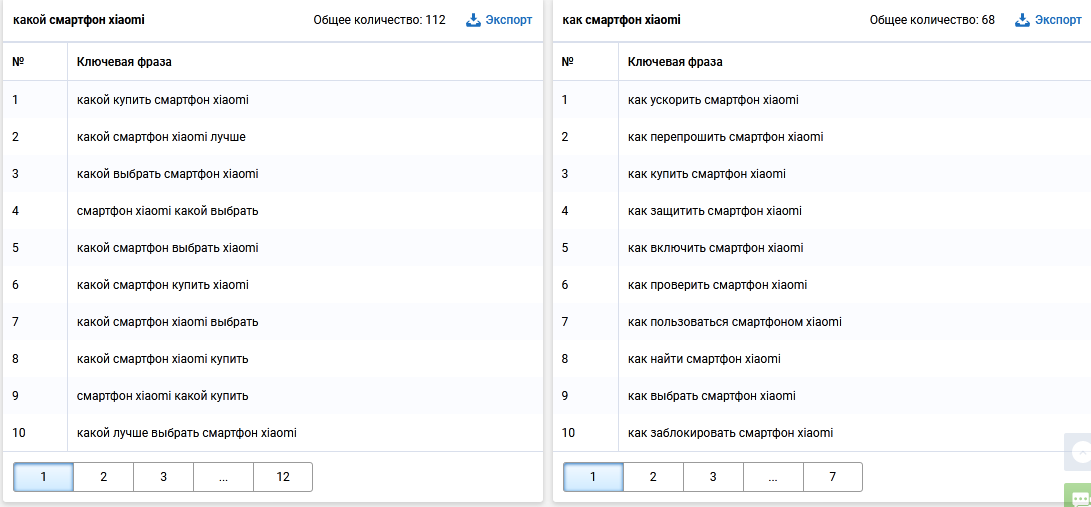Click the scroll-to-top arrow button

pos(1079,452)
